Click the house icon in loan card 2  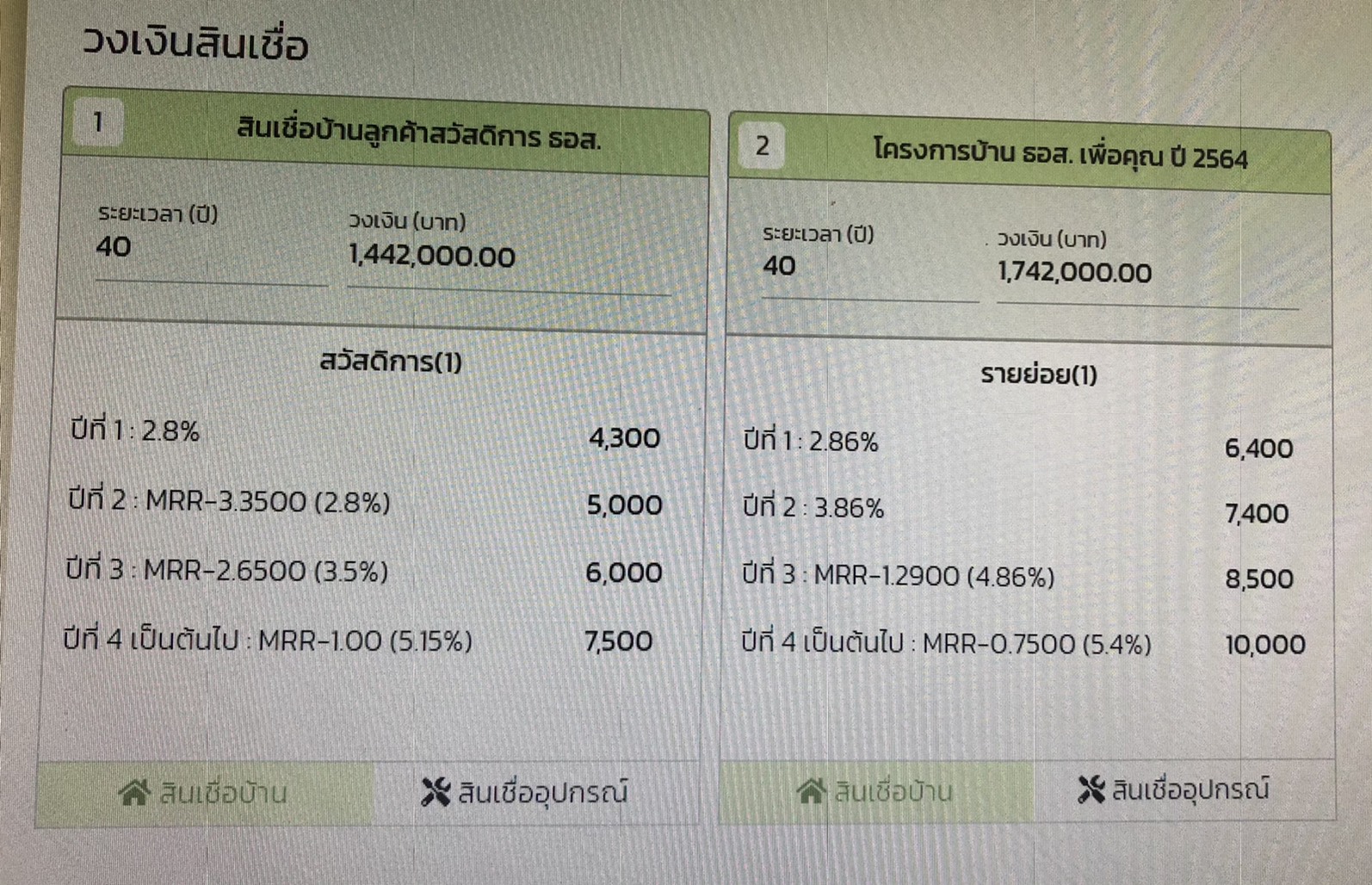(811, 790)
